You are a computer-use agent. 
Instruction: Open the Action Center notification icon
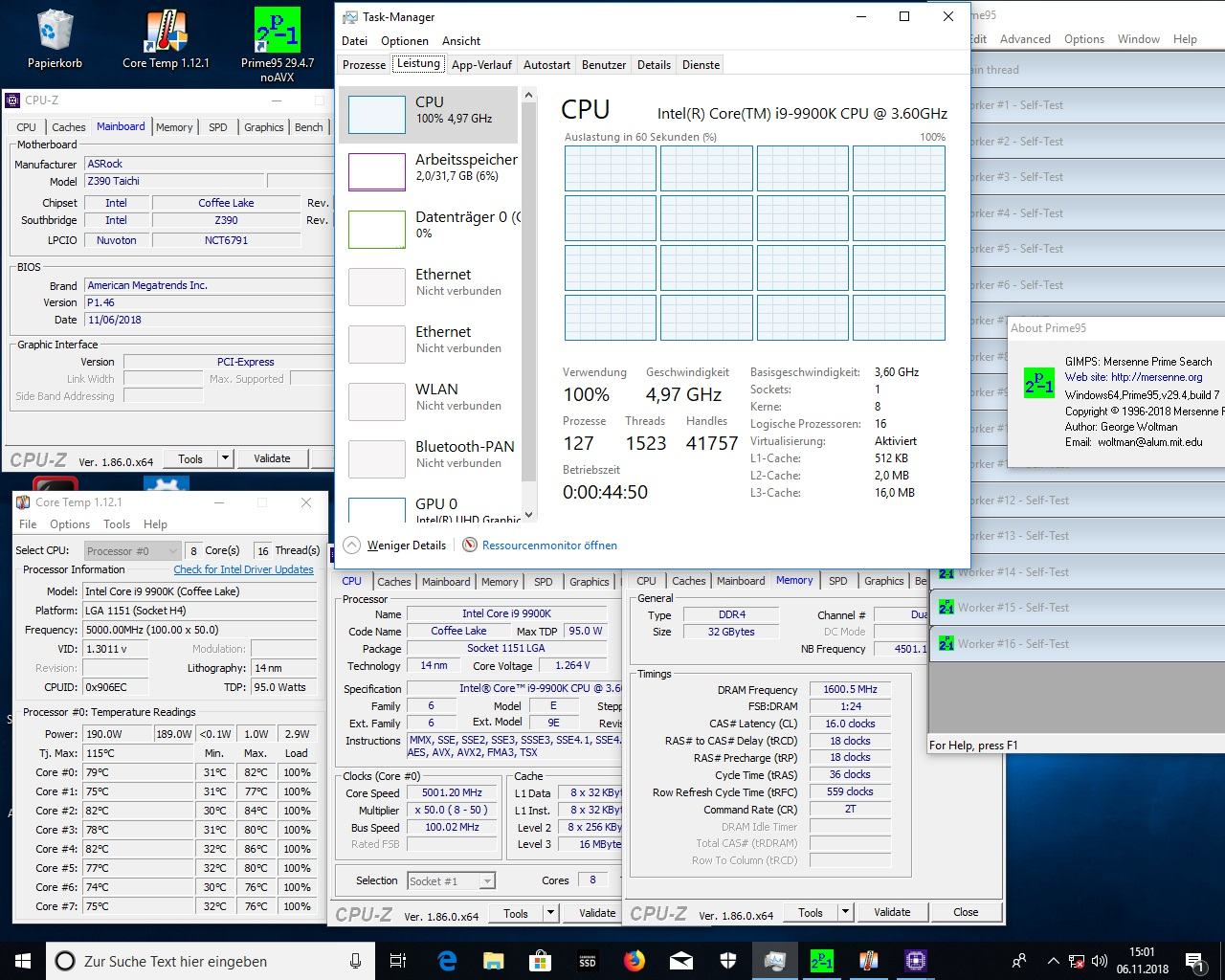(x=1194, y=961)
